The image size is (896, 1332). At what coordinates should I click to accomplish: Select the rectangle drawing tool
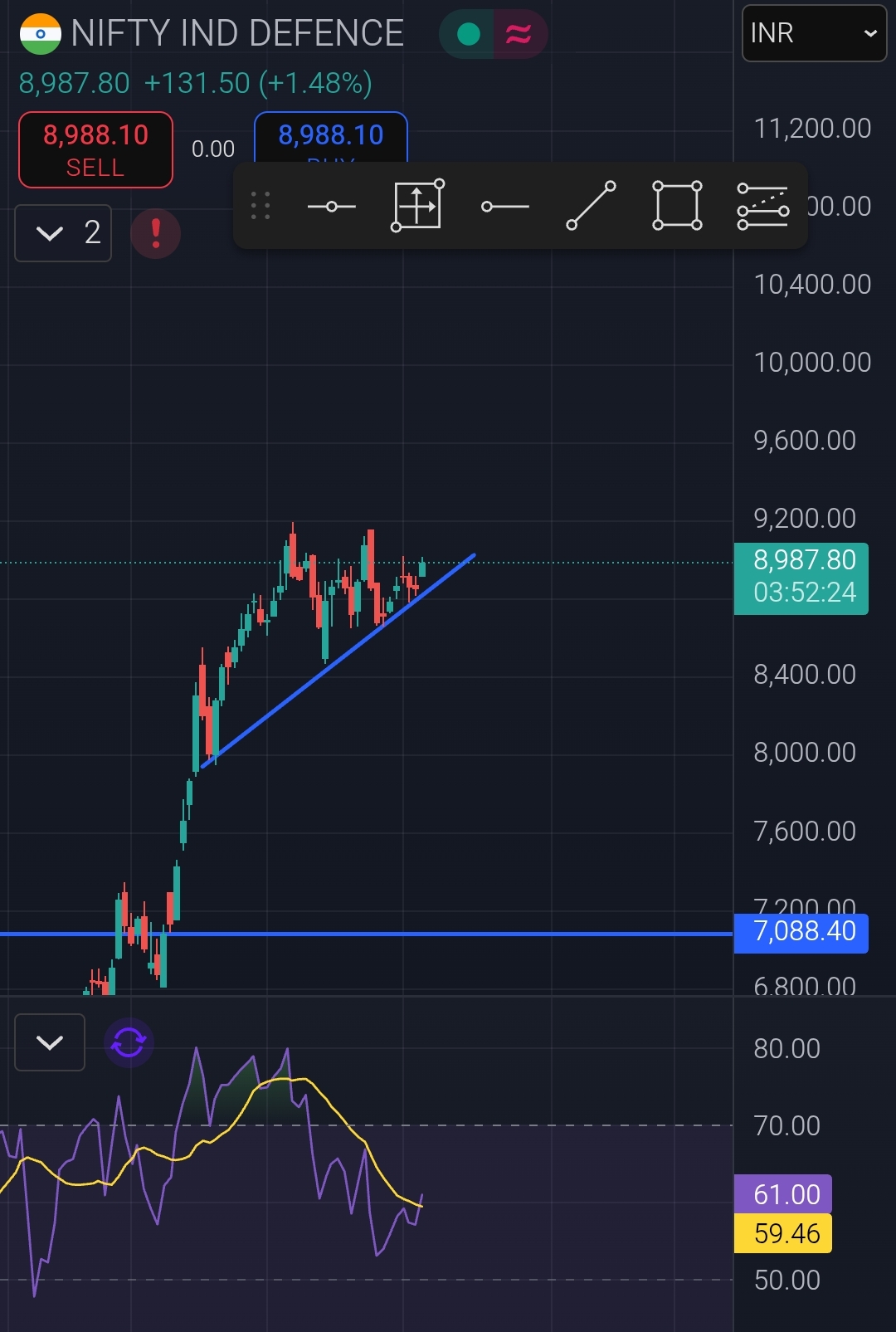(677, 206)
